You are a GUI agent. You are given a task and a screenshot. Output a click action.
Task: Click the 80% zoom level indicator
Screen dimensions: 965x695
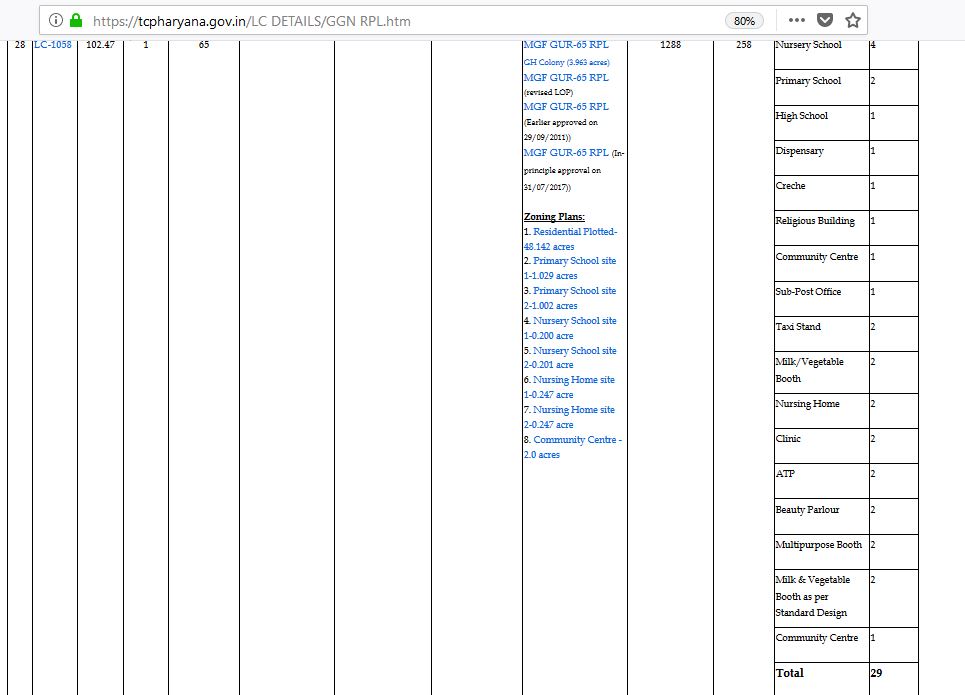pyautogui.click(x=744, y=21)
